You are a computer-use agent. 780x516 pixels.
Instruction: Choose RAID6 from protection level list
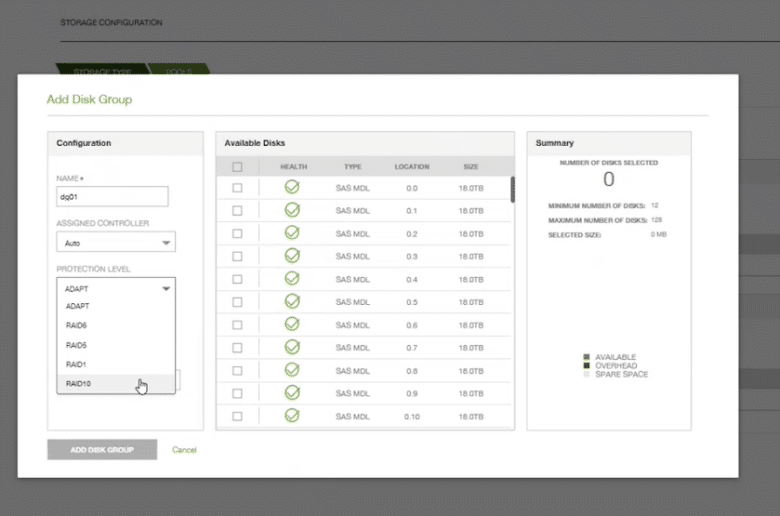pos(116,325)
